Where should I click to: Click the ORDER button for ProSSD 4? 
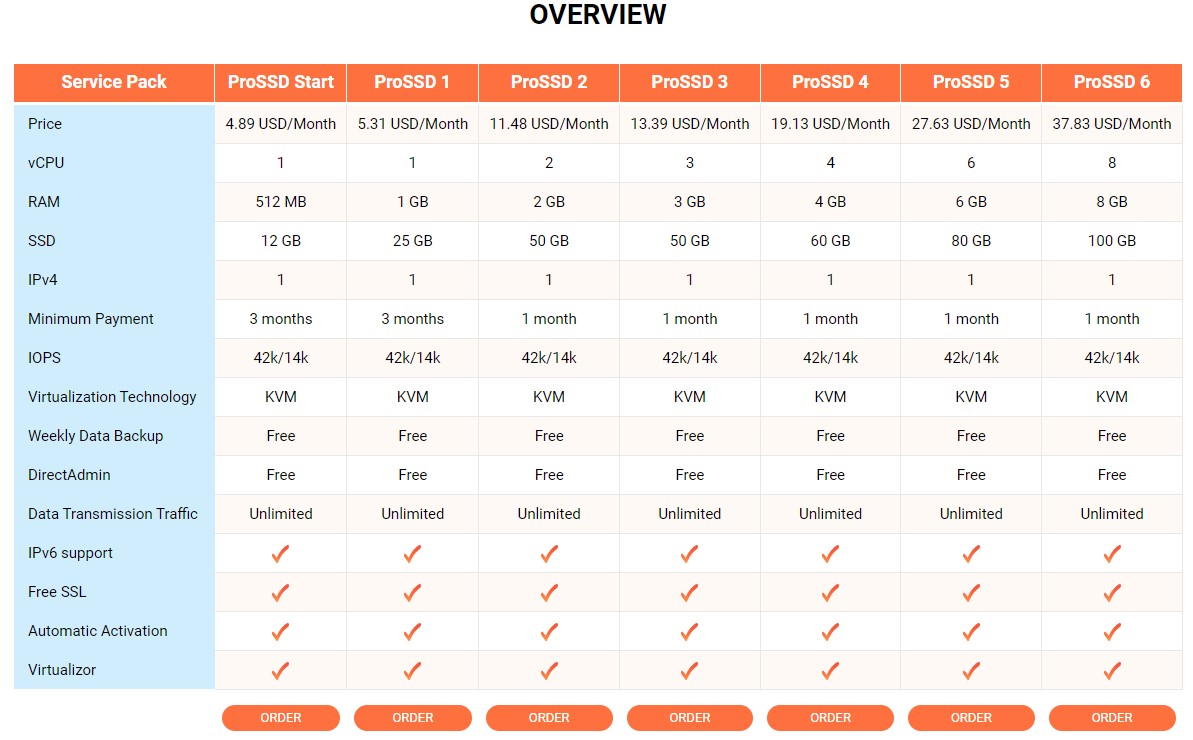tap(830, 718)
